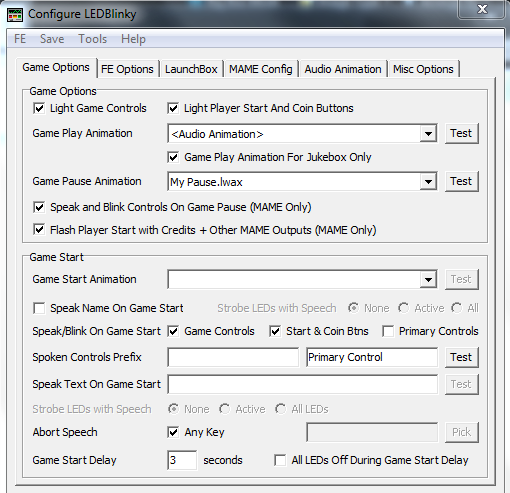This screenshot has width=510, height=493.
Task: Check the Primary Controls checkbox
Action: point(388,331)
